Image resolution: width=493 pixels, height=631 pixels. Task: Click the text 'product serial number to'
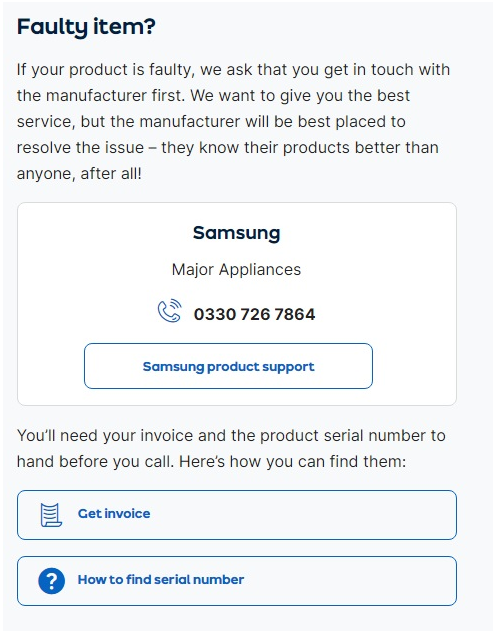tap(353, 436)
